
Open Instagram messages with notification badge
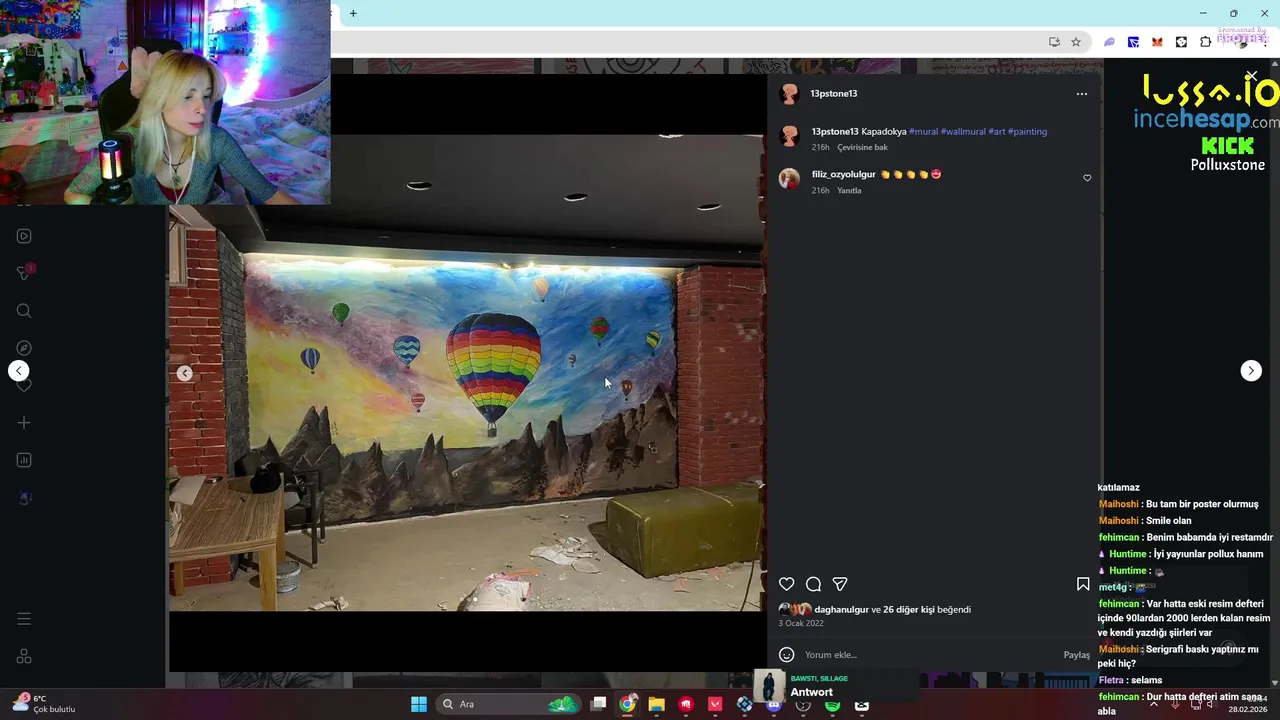point(24,273)
